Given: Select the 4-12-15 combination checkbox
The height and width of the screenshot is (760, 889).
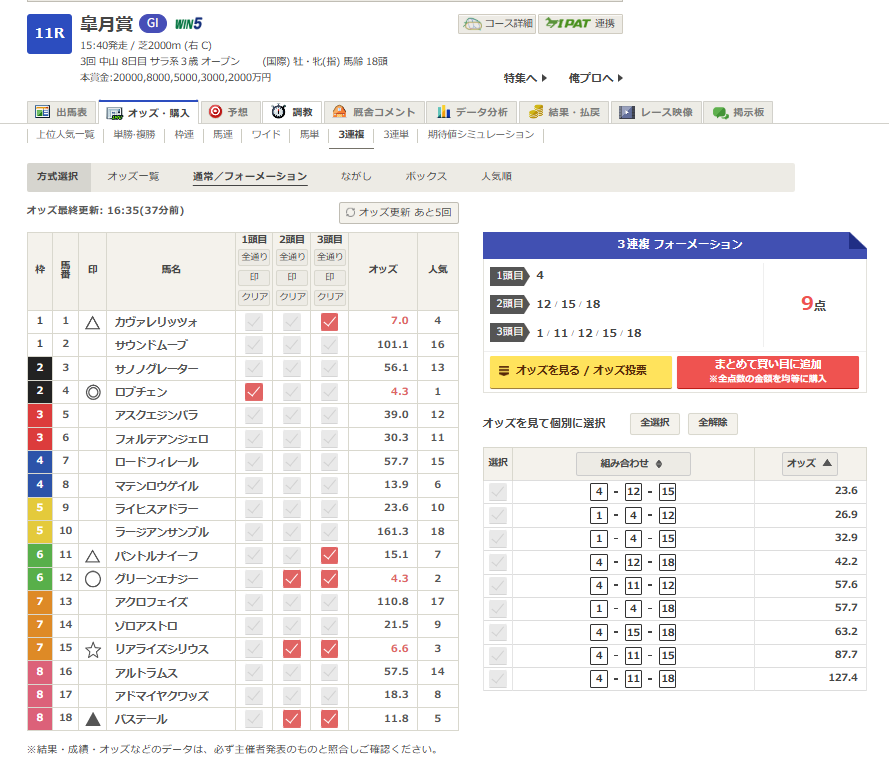Looking at the screenshot, I should 497,492.
